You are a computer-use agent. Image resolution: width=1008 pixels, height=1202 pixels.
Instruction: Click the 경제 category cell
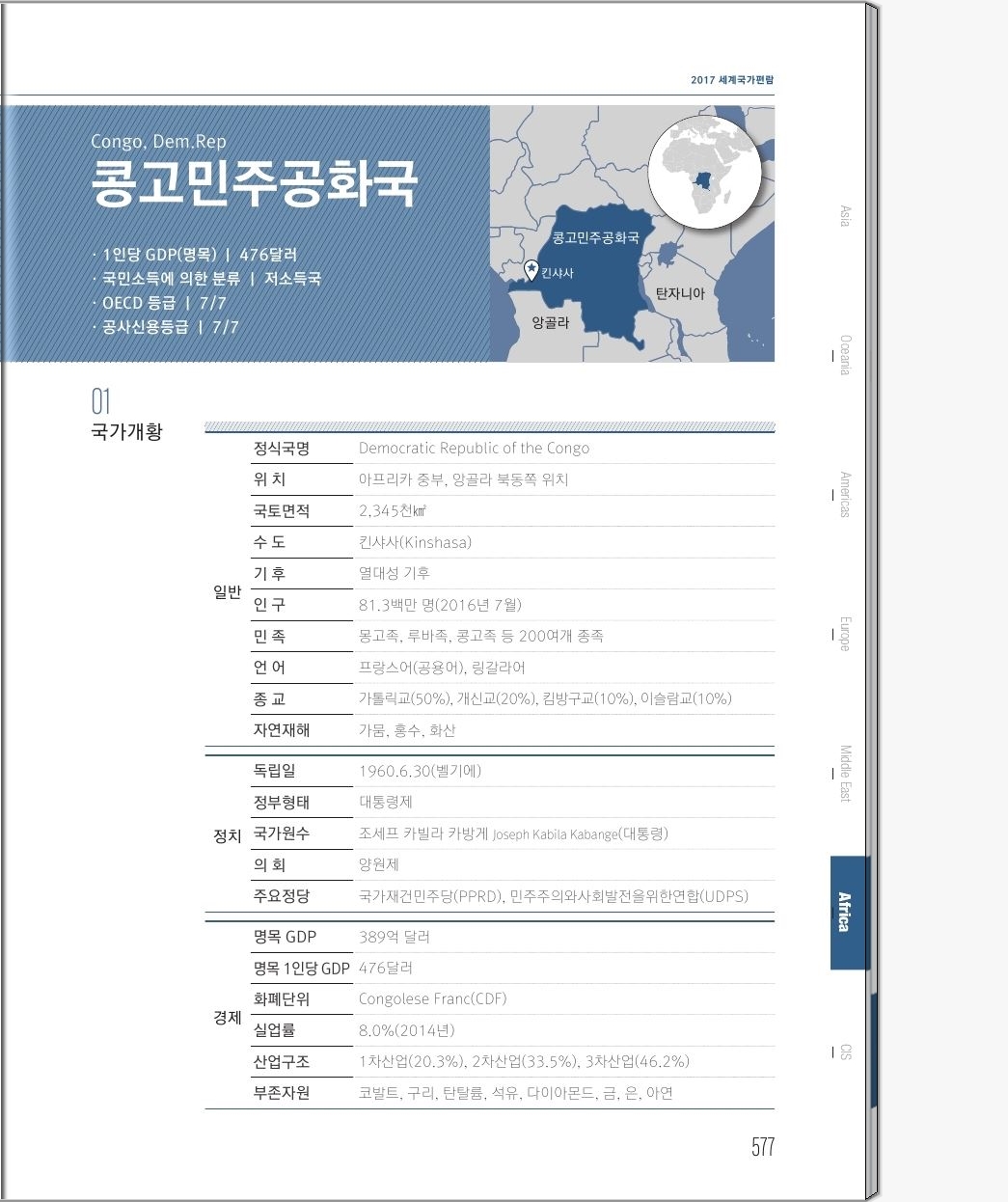(227, 1018)
